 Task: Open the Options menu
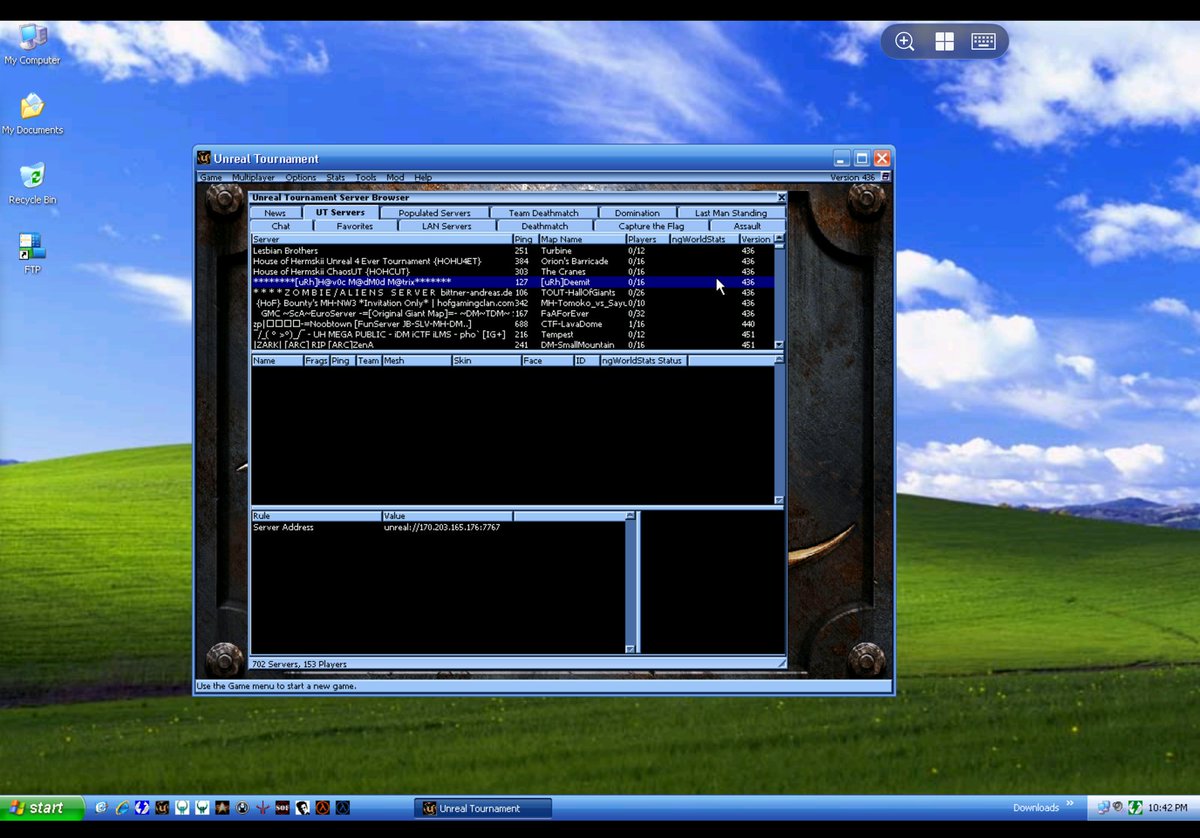[300, 177]
